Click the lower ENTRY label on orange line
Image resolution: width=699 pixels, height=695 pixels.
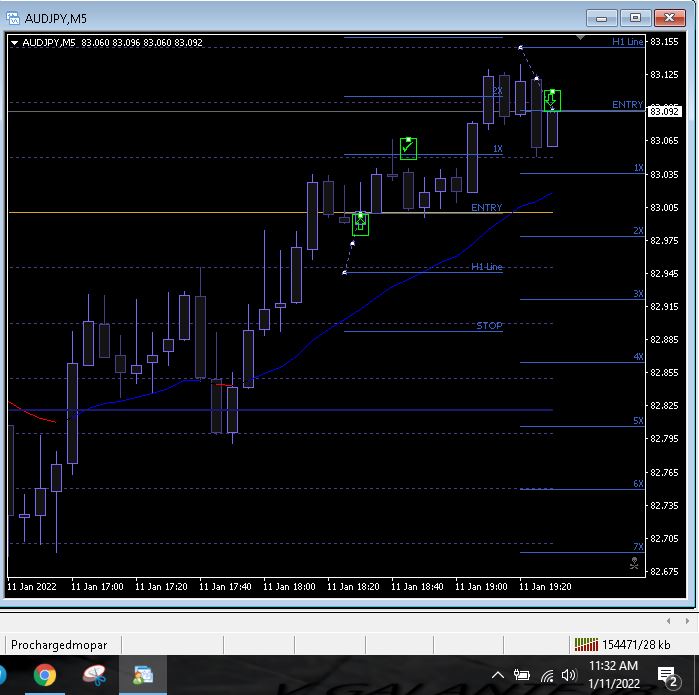click(486, 207)
